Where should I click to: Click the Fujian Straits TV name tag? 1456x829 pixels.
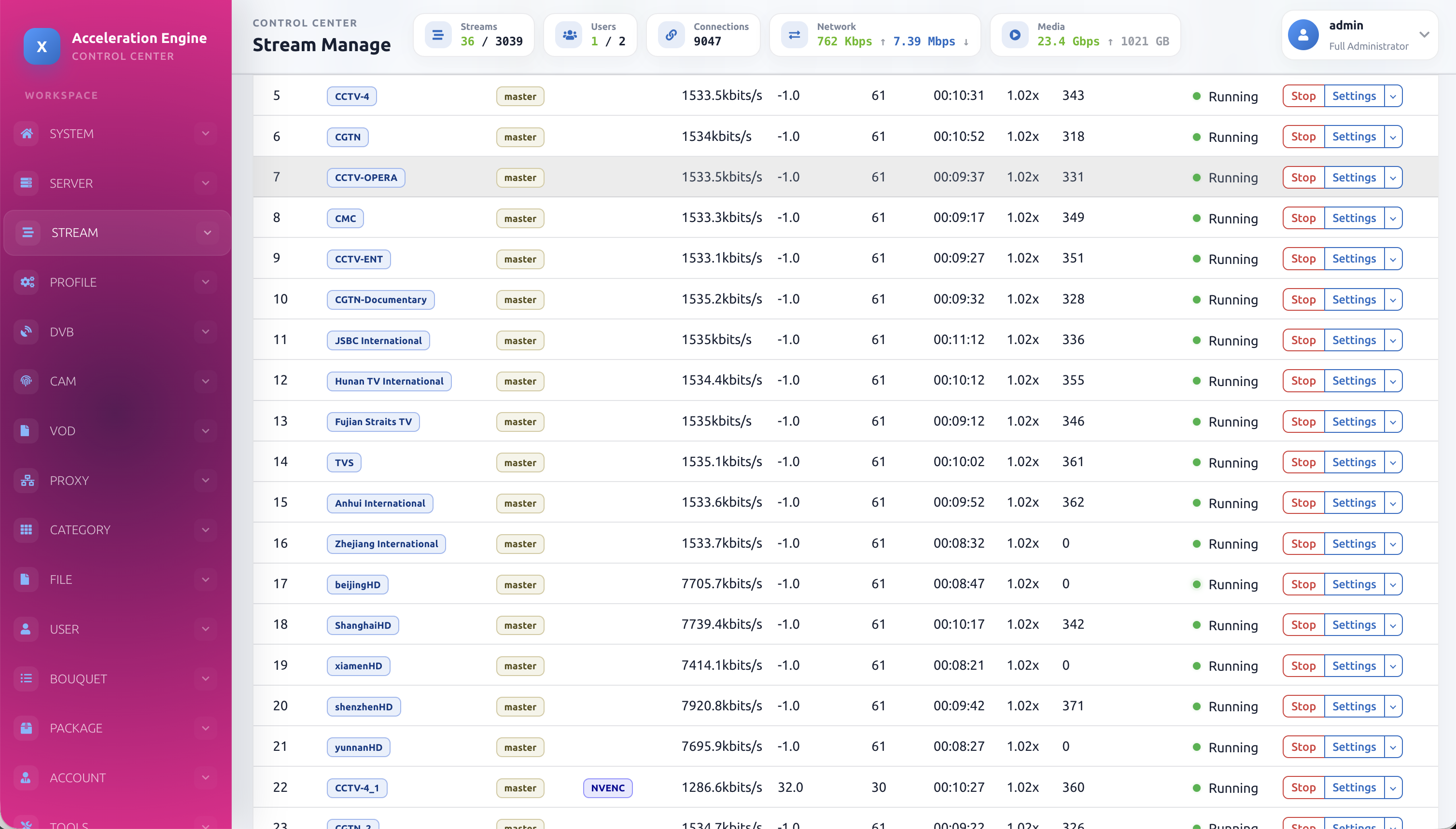(373, 422)
